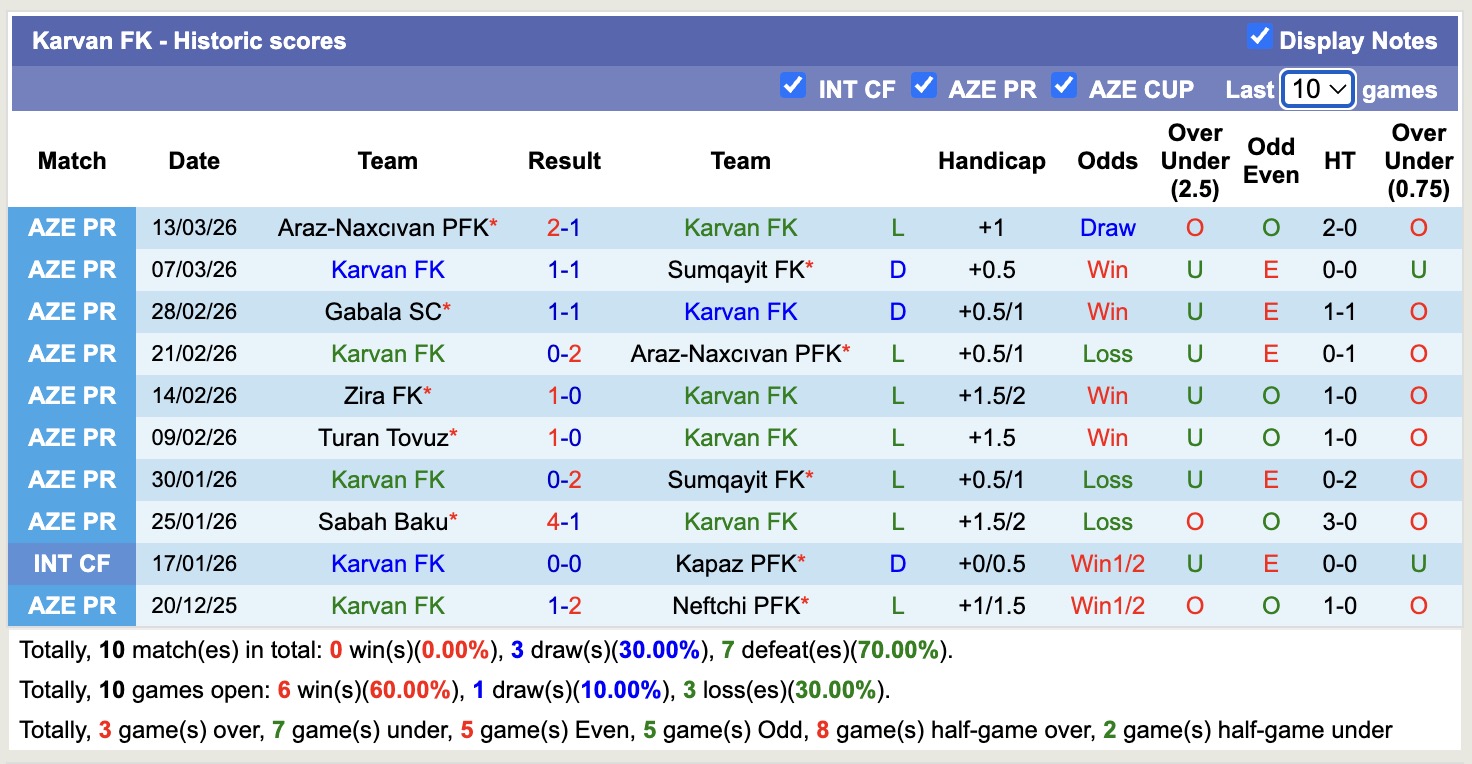This screenshot has width=1472, height=764.
Task: Click the 0-0 result on 17/01/26
Action: pyautogui.click(x=564, y=564)
